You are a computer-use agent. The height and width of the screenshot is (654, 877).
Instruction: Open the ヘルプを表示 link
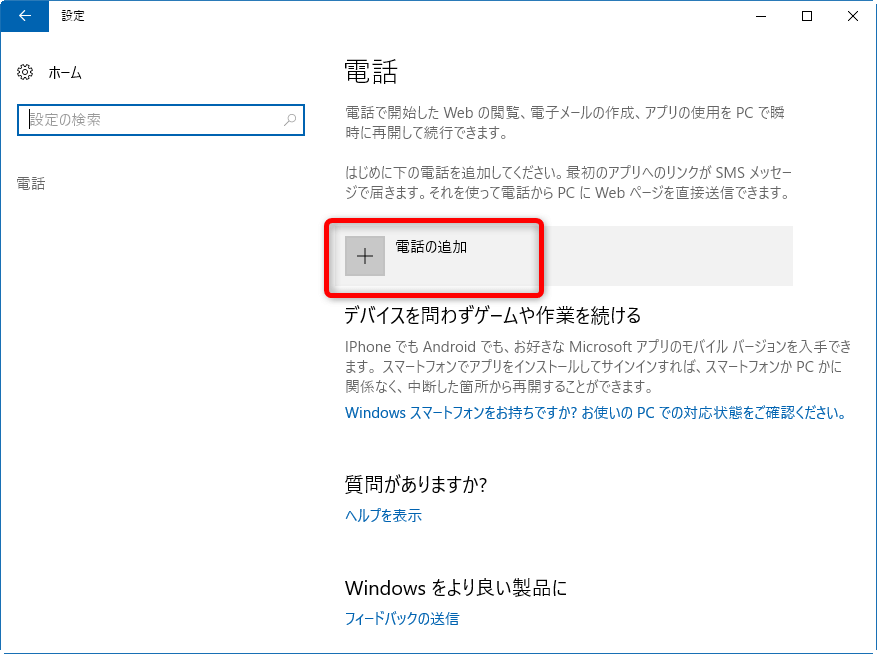[384, 515]
